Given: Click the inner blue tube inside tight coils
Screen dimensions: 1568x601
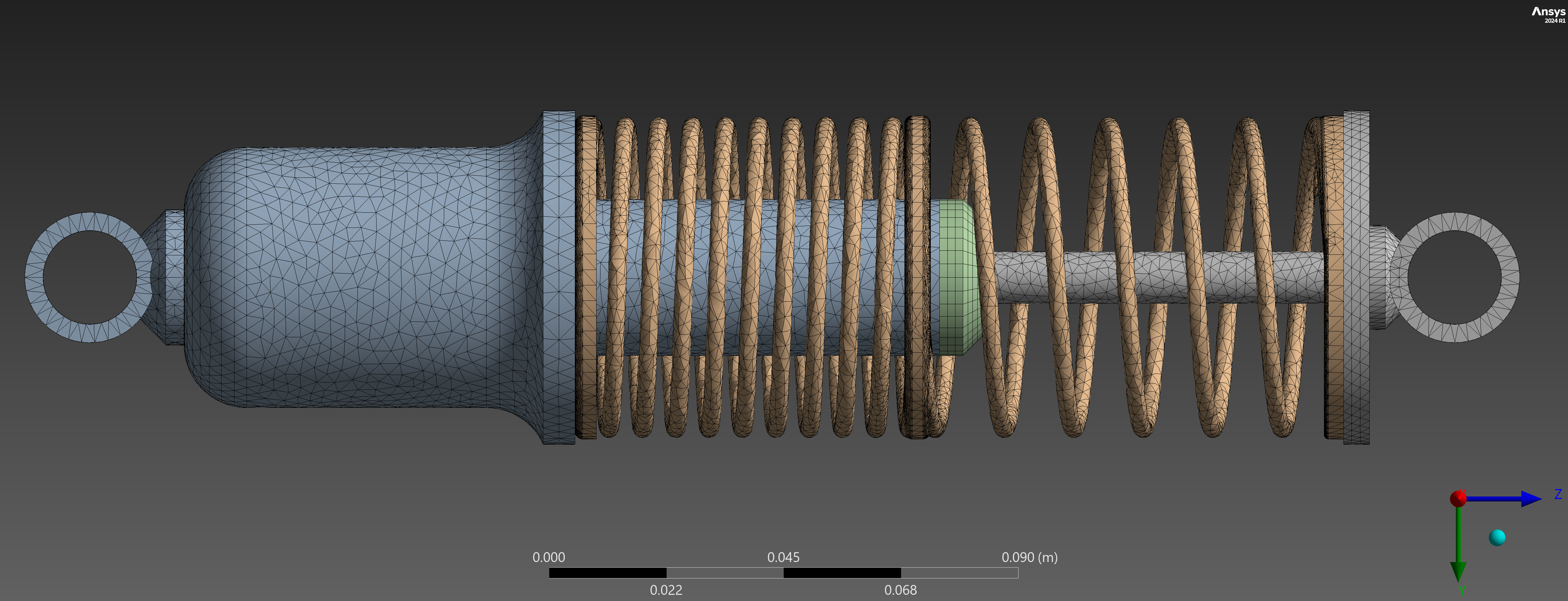Looking at the screenshot, I should coord(700,277).
